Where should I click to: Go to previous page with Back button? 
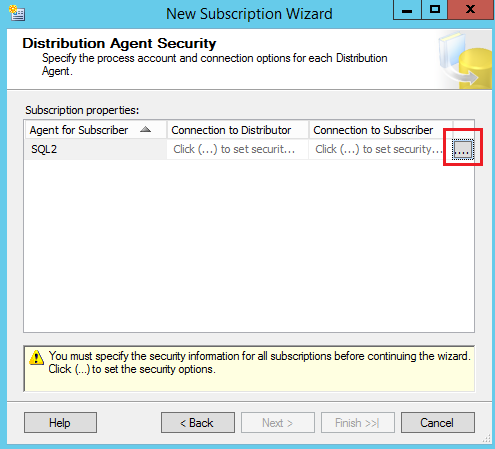tap(198, 423)
